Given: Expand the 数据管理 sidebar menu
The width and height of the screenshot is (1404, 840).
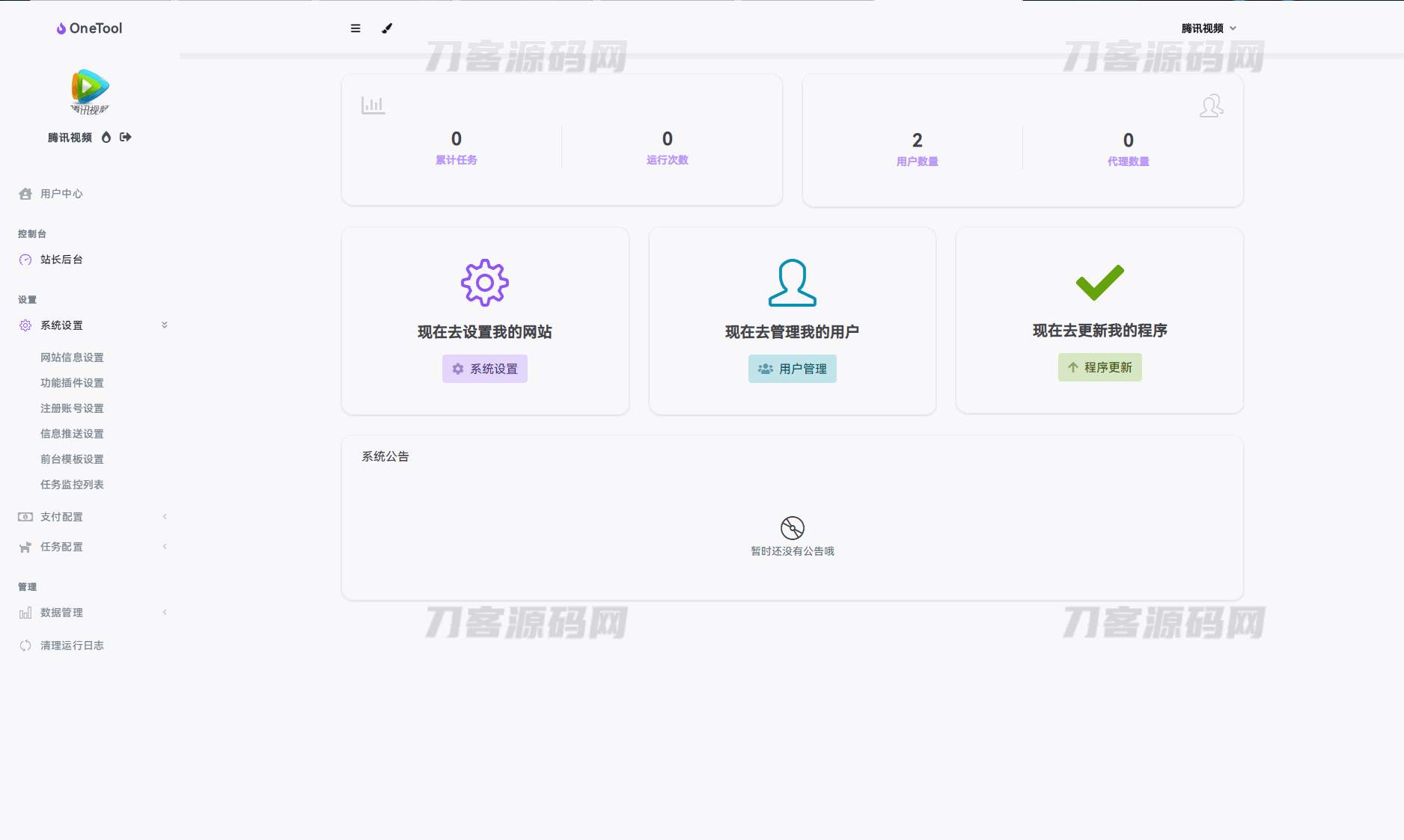Looking at the screenshot, I should pyautogui.click(x=93, y=613).
